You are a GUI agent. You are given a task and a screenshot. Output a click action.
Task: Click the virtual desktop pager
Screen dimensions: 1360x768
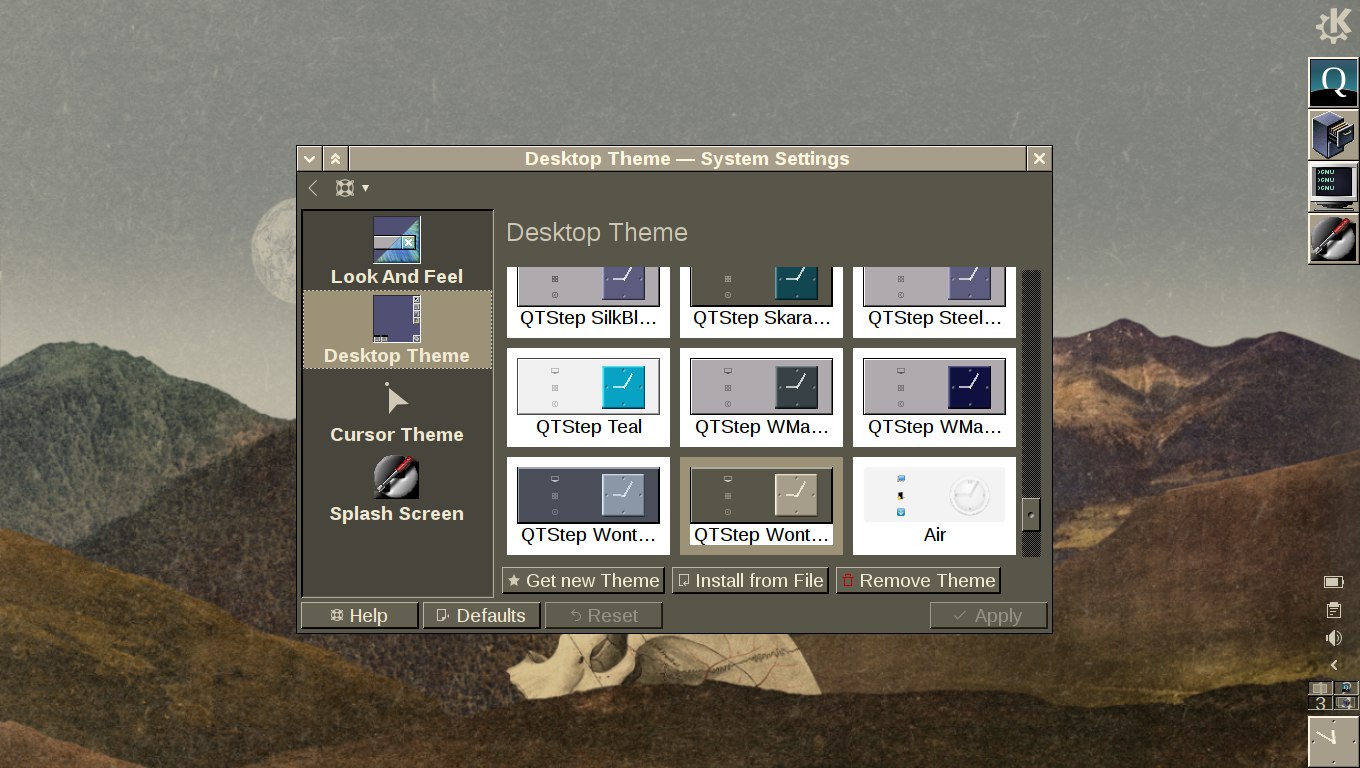coord(1333,696)
